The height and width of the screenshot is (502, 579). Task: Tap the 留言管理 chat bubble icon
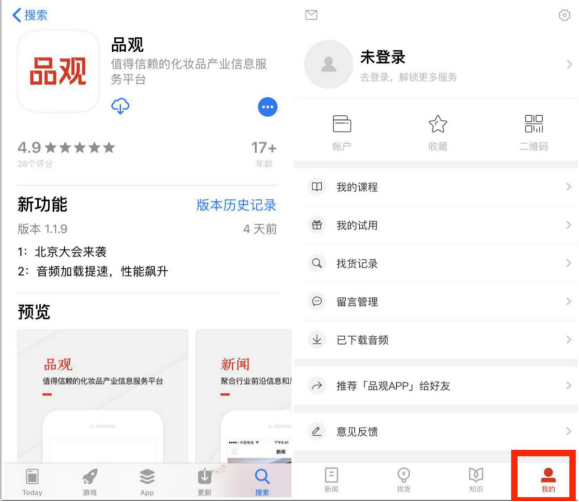tap(317, 301)
